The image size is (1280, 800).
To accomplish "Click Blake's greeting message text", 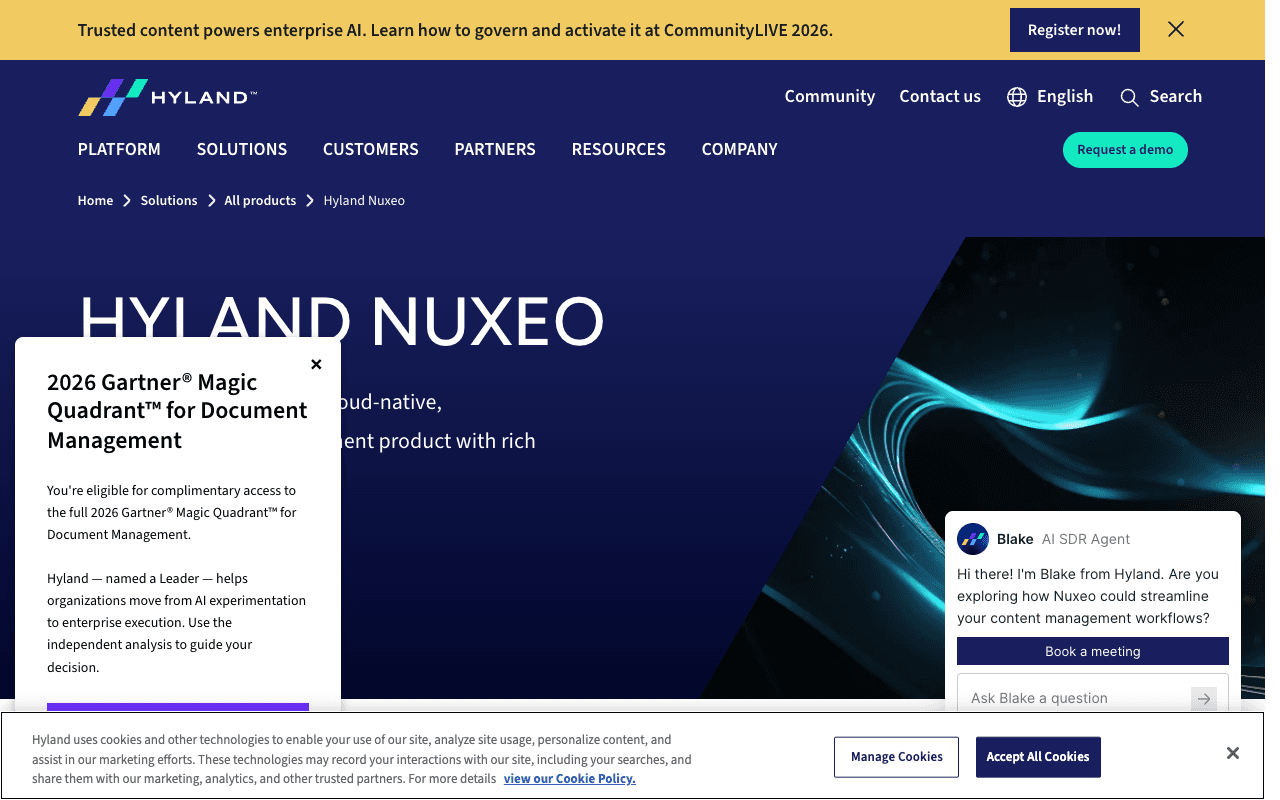I will tap(1088, 596).
